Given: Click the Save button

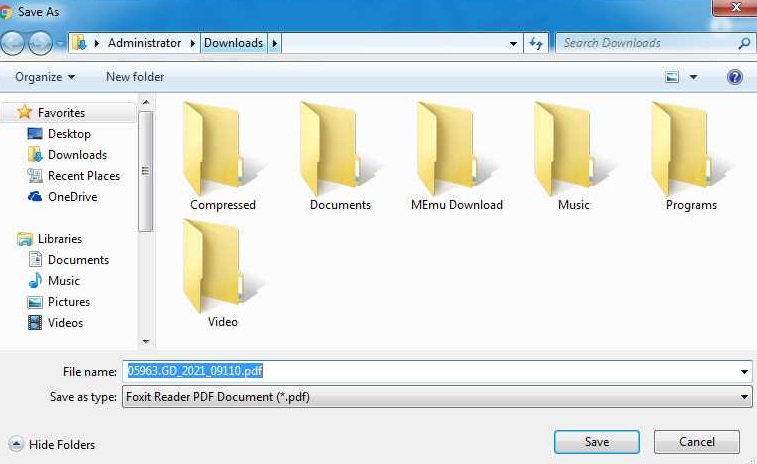Looking at the screenshot, I should click(597, 442).
